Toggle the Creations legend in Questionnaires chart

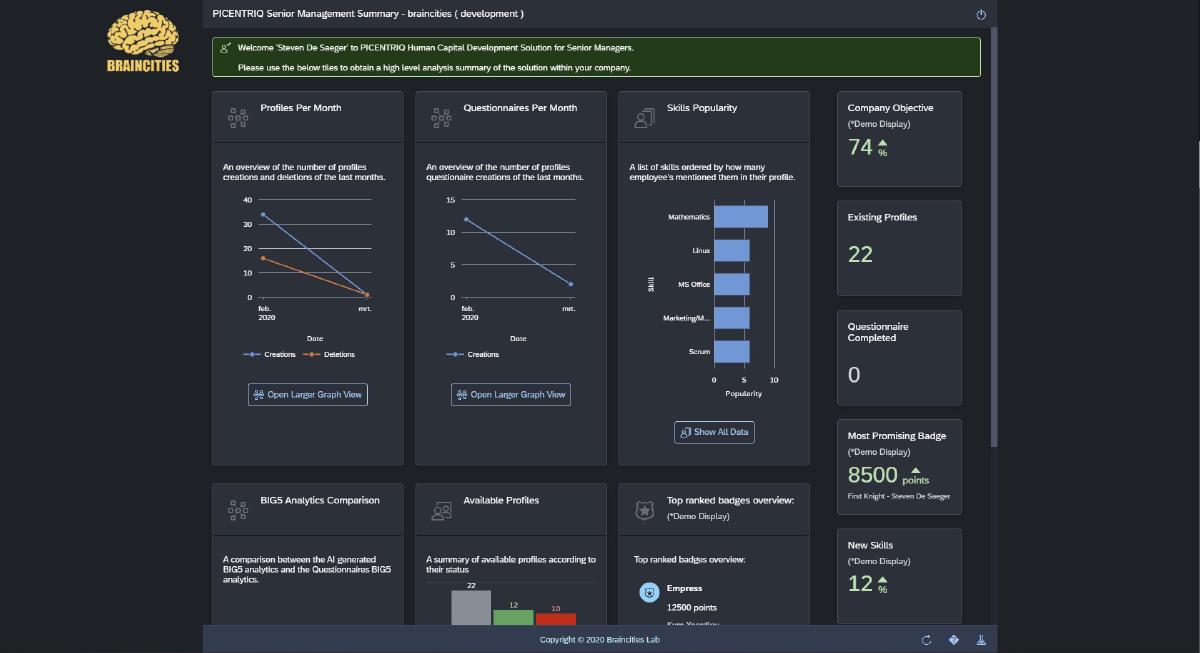coord(474,354)
